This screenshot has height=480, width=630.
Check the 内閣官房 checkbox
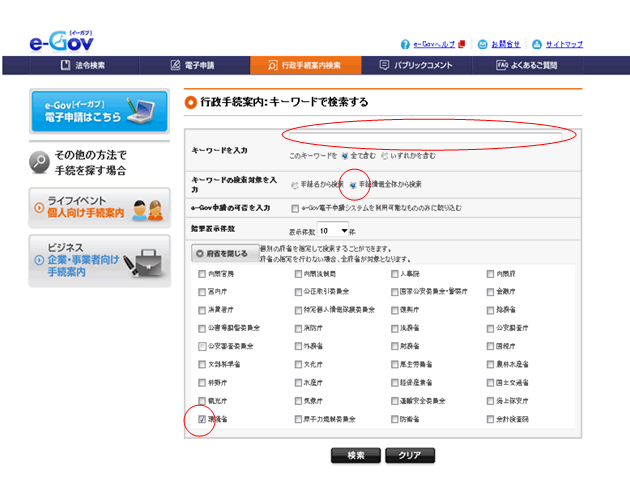(203, 273)
